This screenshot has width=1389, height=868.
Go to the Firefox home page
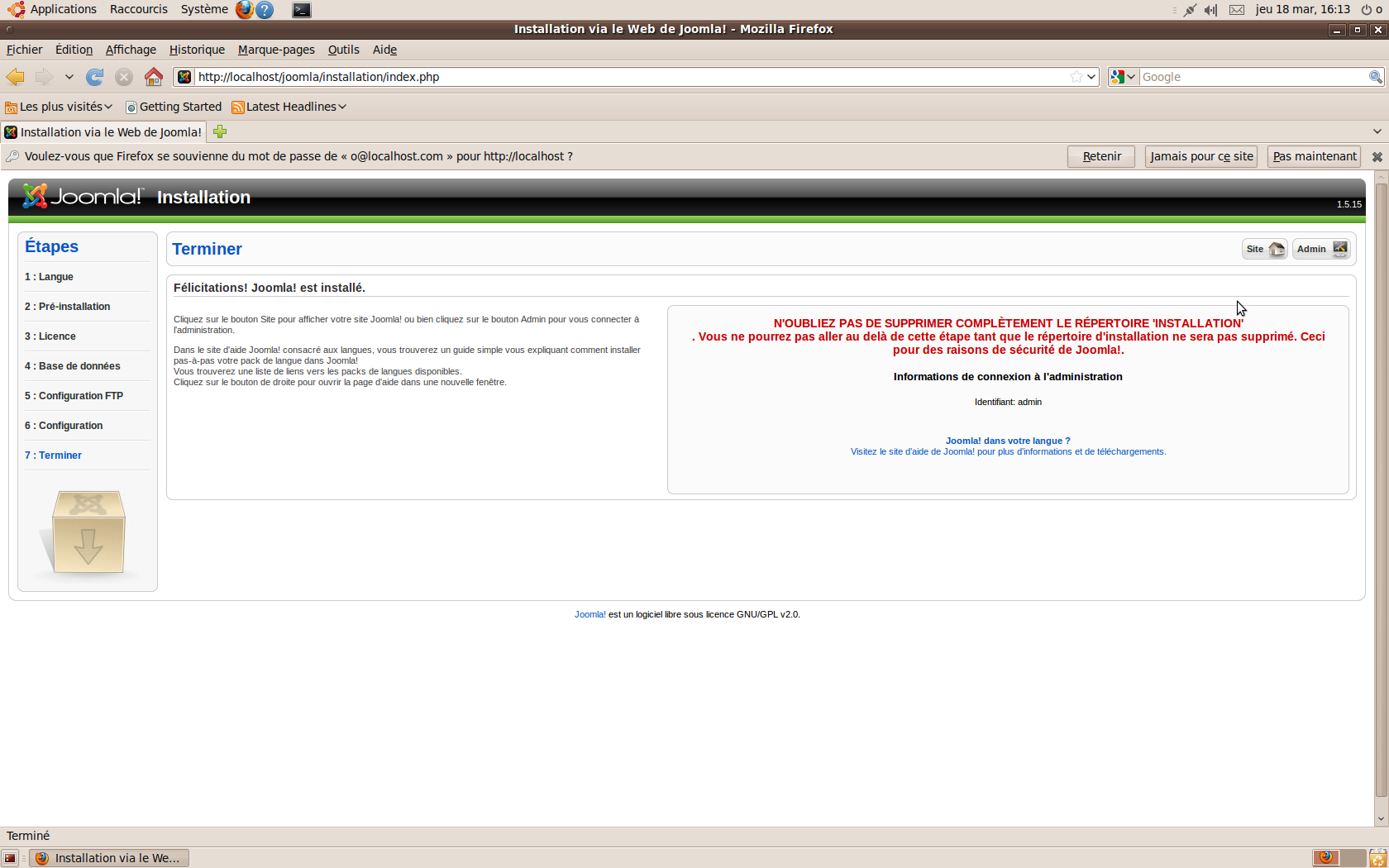tap(154, 77)
